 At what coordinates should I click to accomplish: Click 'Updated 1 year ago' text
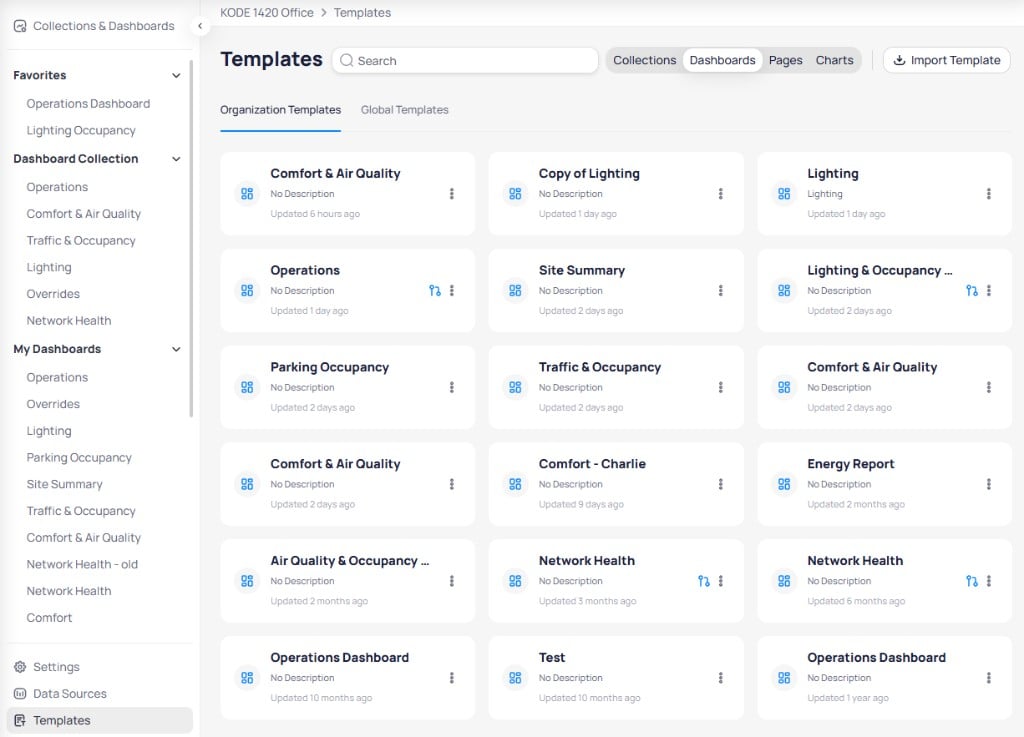[x=848, y=698]
